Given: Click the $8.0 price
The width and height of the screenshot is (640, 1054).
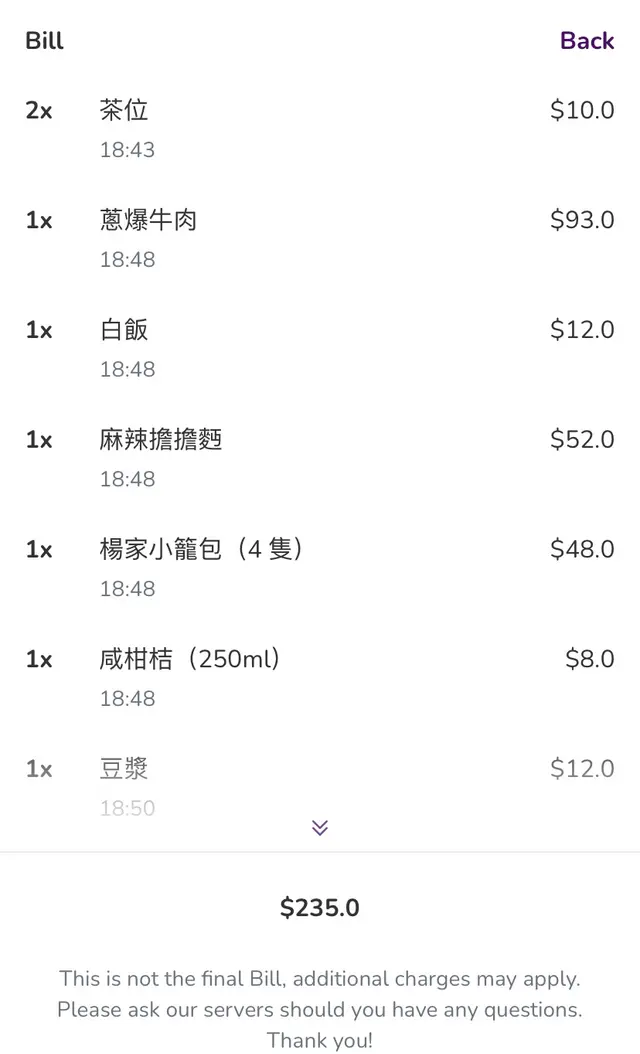Looking at the screenshot, I should tap(589, 659).
